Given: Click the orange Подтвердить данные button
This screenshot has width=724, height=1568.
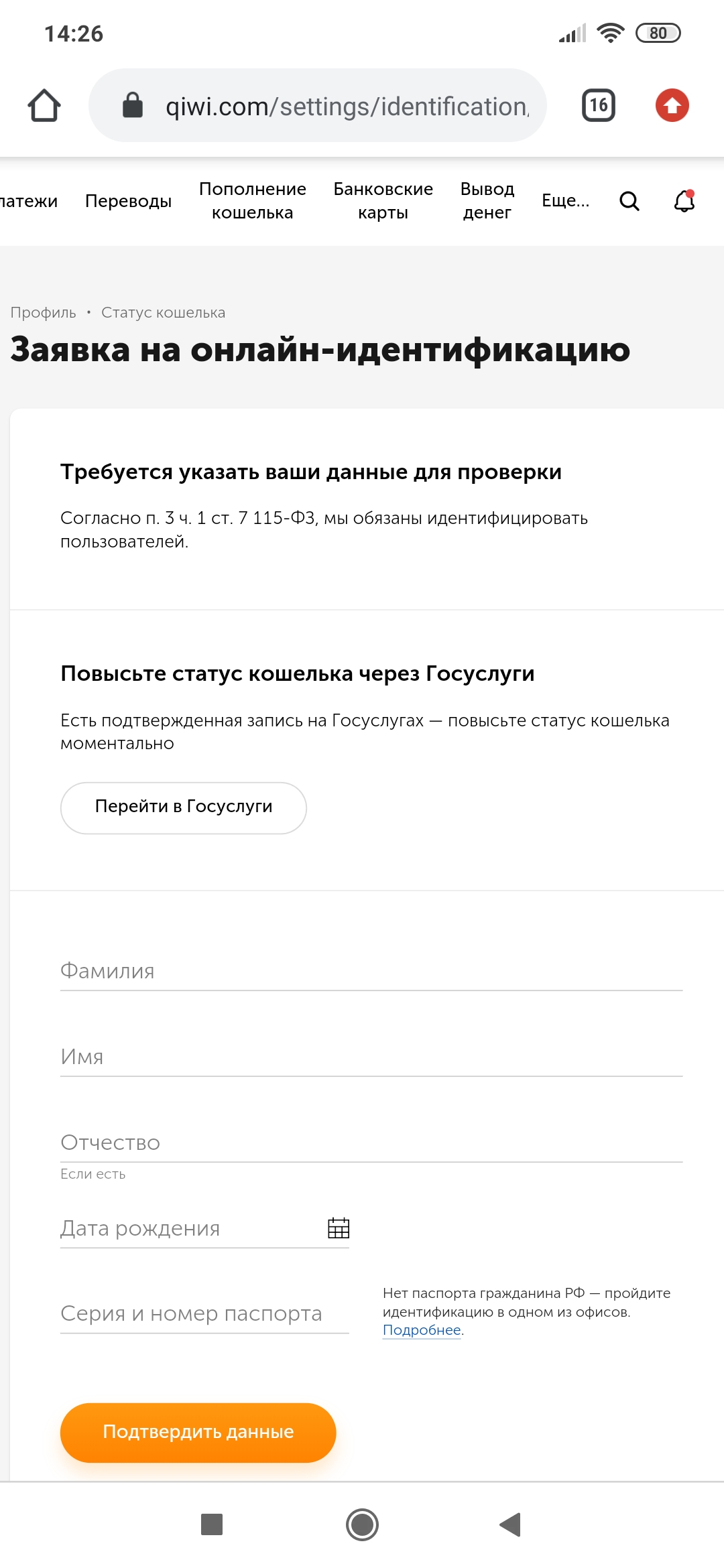Looking at the screenshot, I should (x=198, y=1433).
